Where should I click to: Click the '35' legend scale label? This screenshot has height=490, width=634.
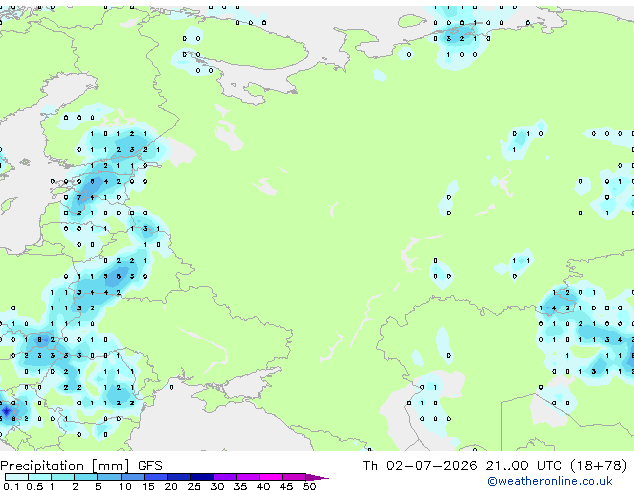pyautogui.click(x=240, y=486)
